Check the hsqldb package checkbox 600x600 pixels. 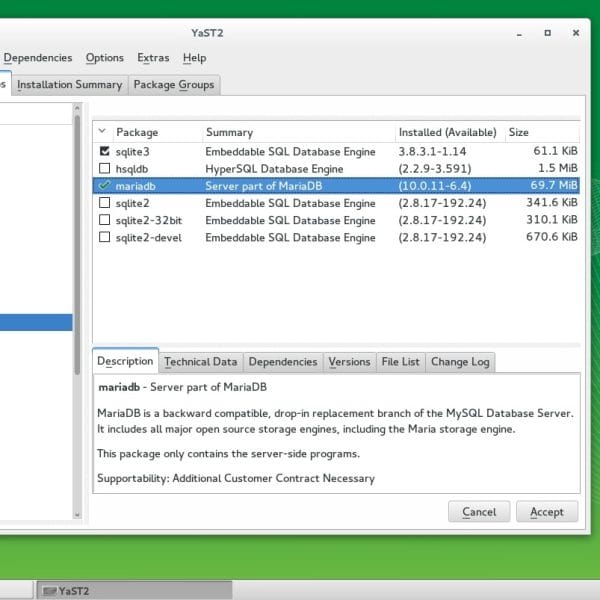pos(104,168)
